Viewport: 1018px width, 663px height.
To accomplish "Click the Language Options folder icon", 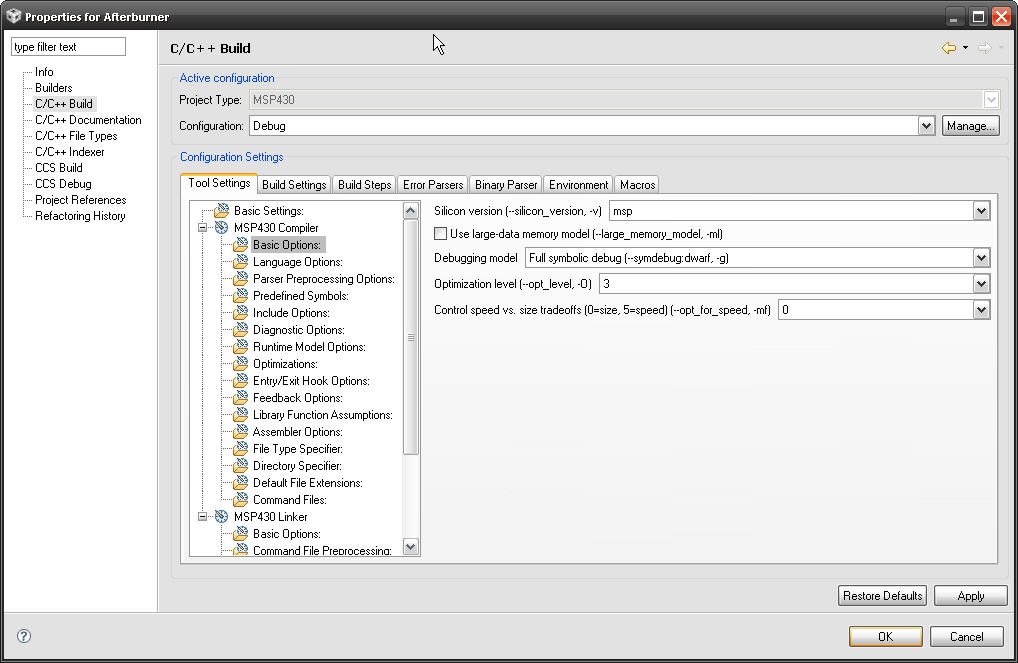I will (x=240, y=261).
